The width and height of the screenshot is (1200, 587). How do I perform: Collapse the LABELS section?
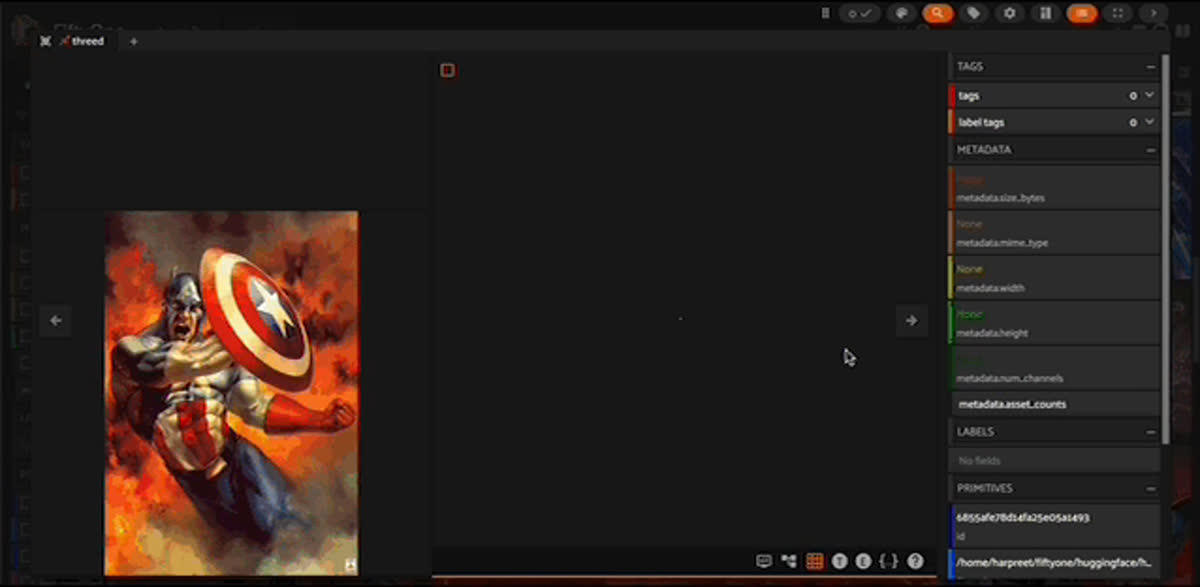(1151, 432)
